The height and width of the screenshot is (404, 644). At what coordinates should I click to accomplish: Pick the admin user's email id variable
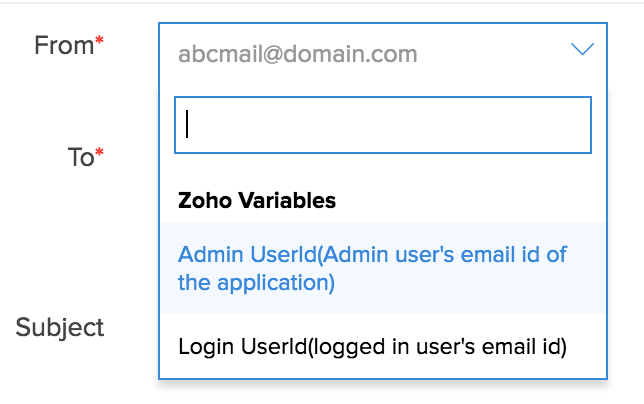click(x=372, y=268)
